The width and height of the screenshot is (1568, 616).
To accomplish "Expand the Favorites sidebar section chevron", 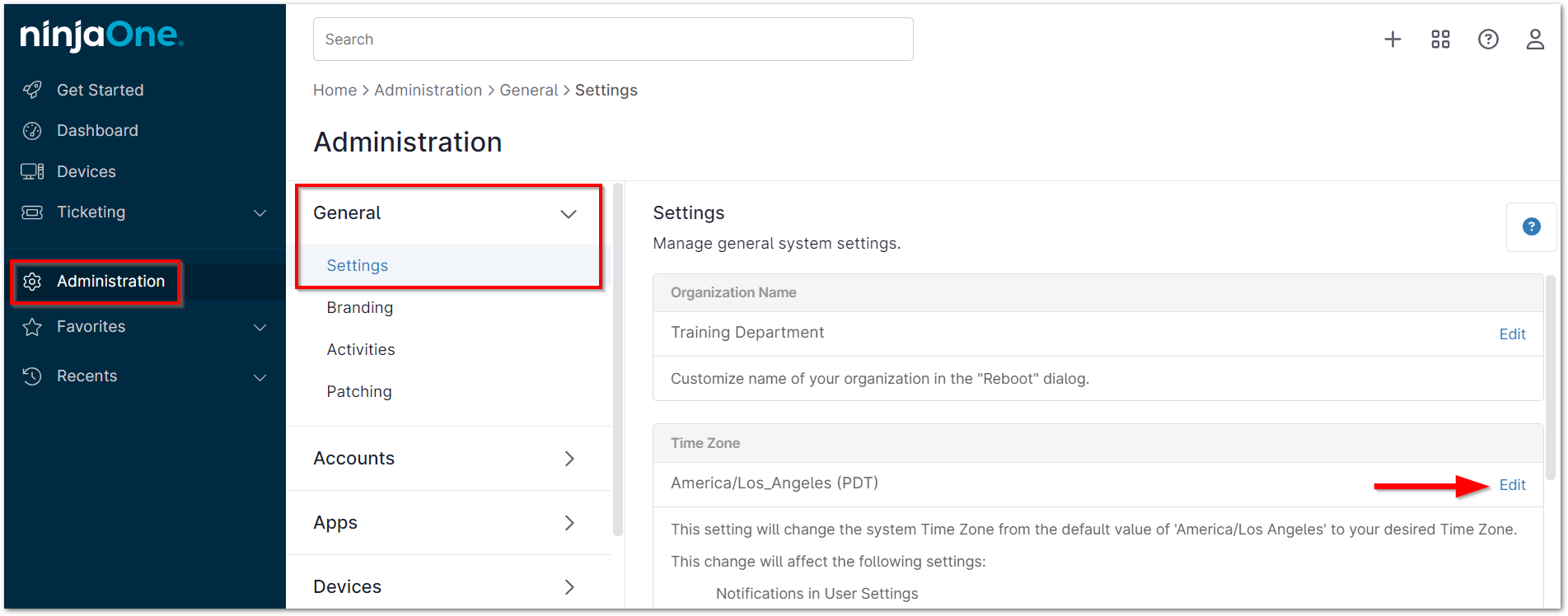I will point(260,327).
